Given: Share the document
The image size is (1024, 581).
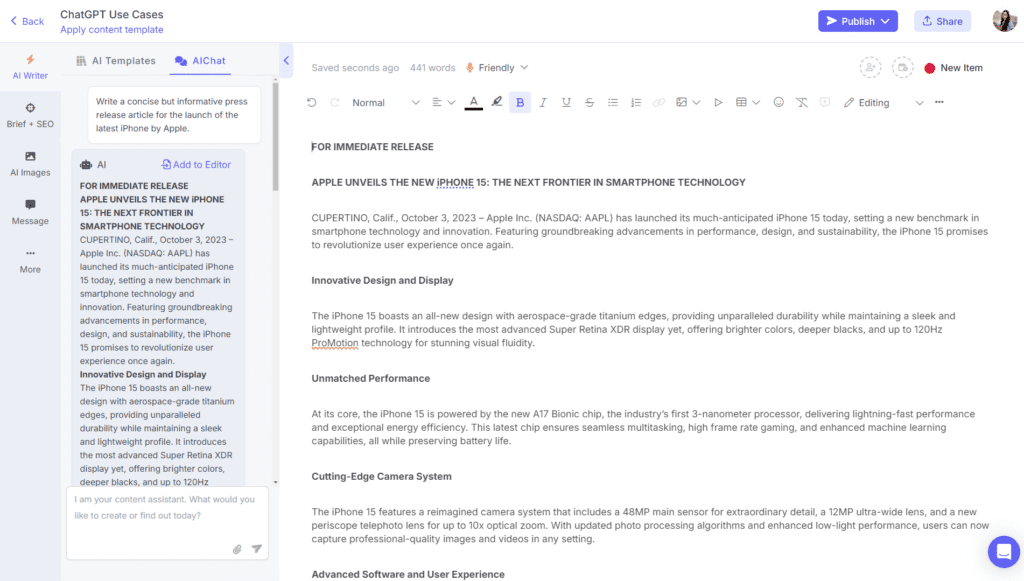Looking at the screenshot, I should 942,21.
